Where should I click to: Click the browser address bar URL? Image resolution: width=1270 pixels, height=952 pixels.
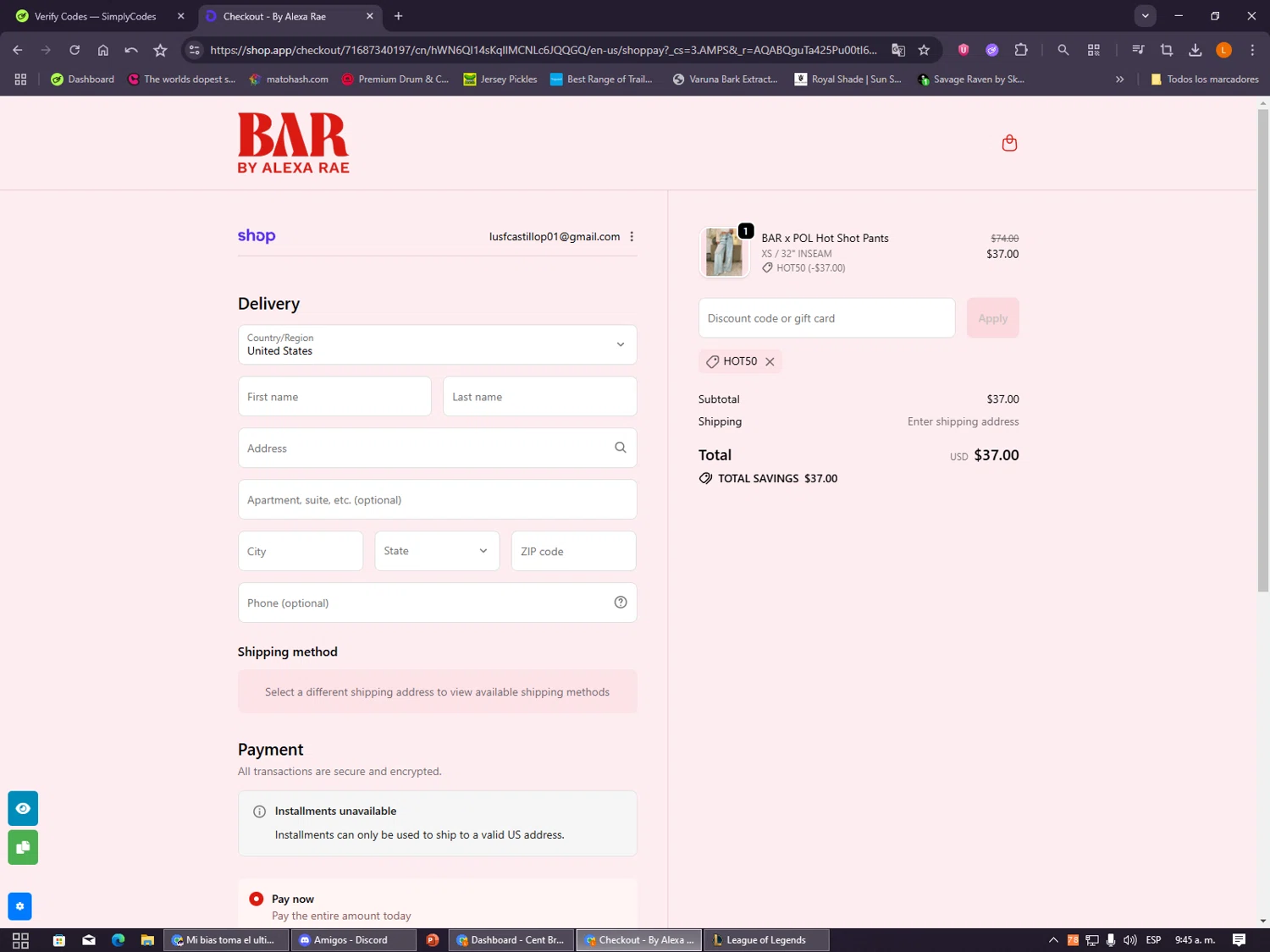pyautogui.click(x=543, y=50)
